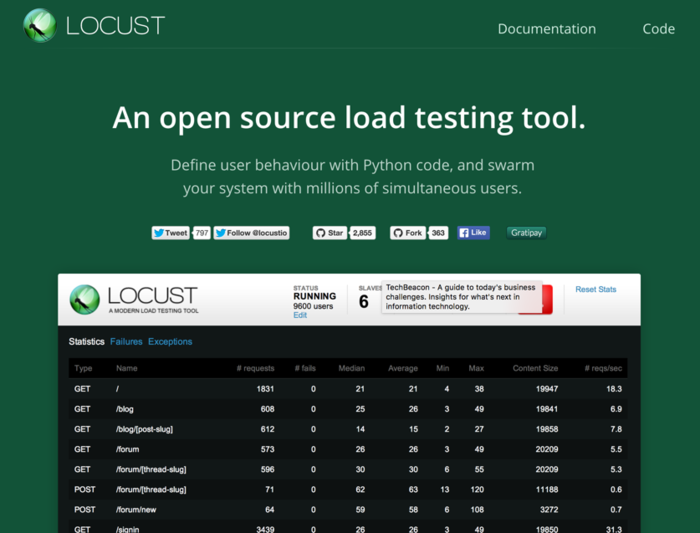Click requests value 1831
700x533 pixels.
pos(265,389)
